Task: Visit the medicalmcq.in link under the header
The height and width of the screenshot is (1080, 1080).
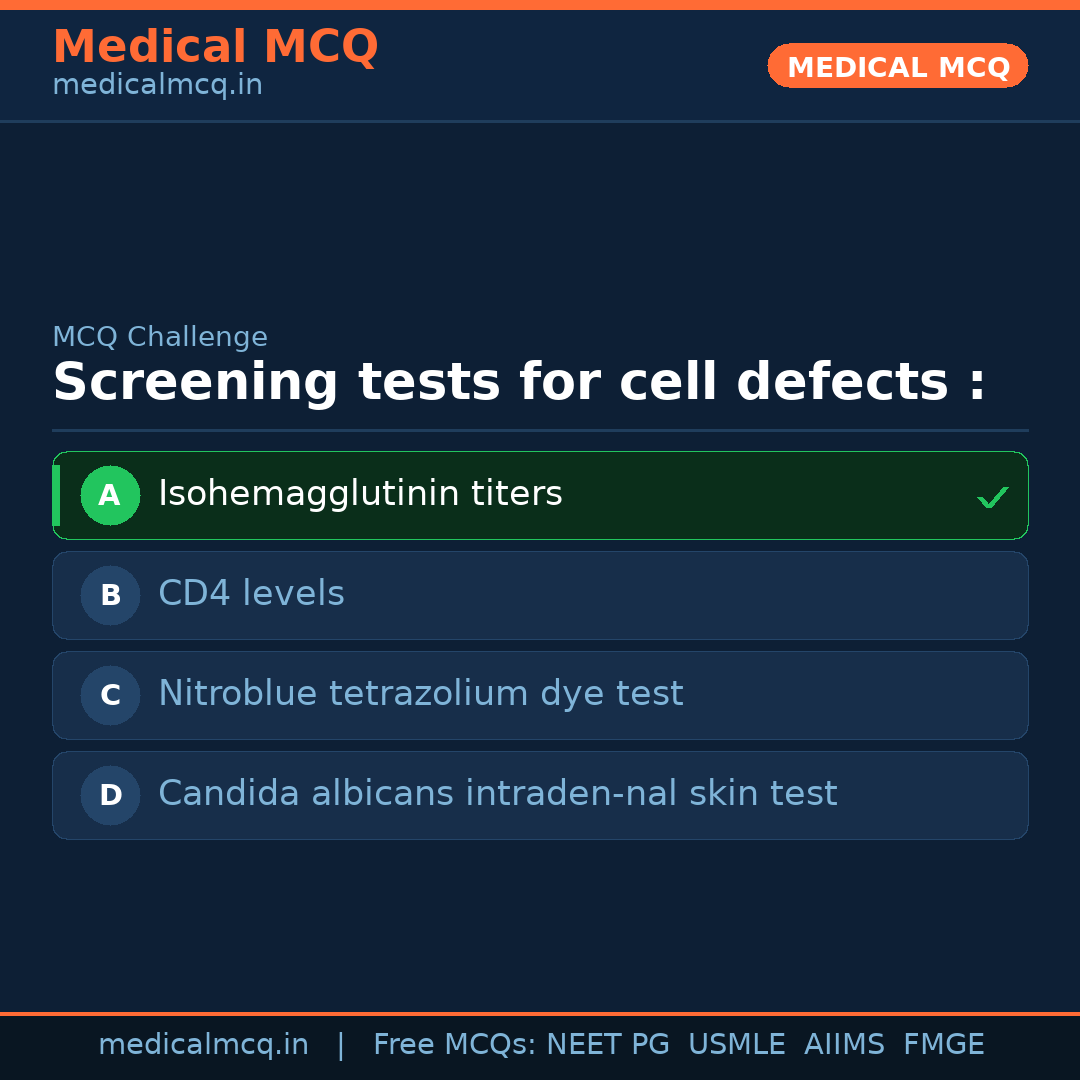Action: pyautogui.click(x=157, y=85)
